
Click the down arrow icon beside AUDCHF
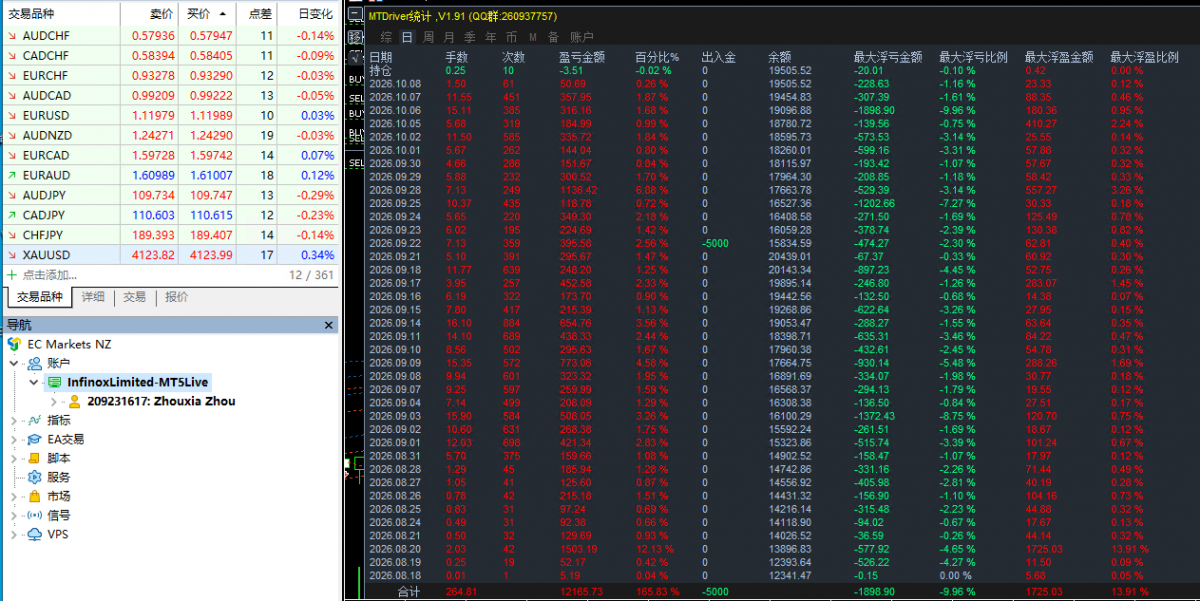pyautogui.click(x=11, y=36)
